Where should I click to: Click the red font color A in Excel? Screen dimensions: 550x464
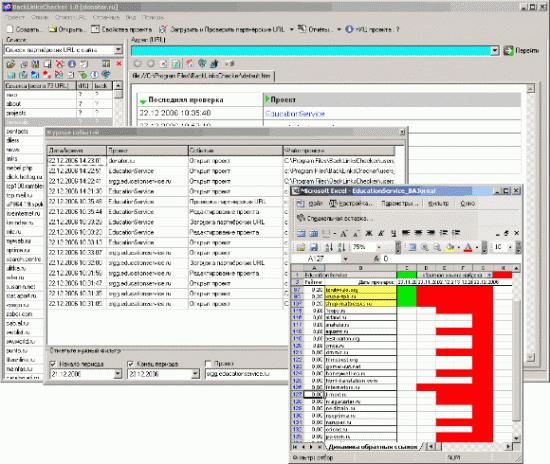pyautogui.click(x=468, y=247)
